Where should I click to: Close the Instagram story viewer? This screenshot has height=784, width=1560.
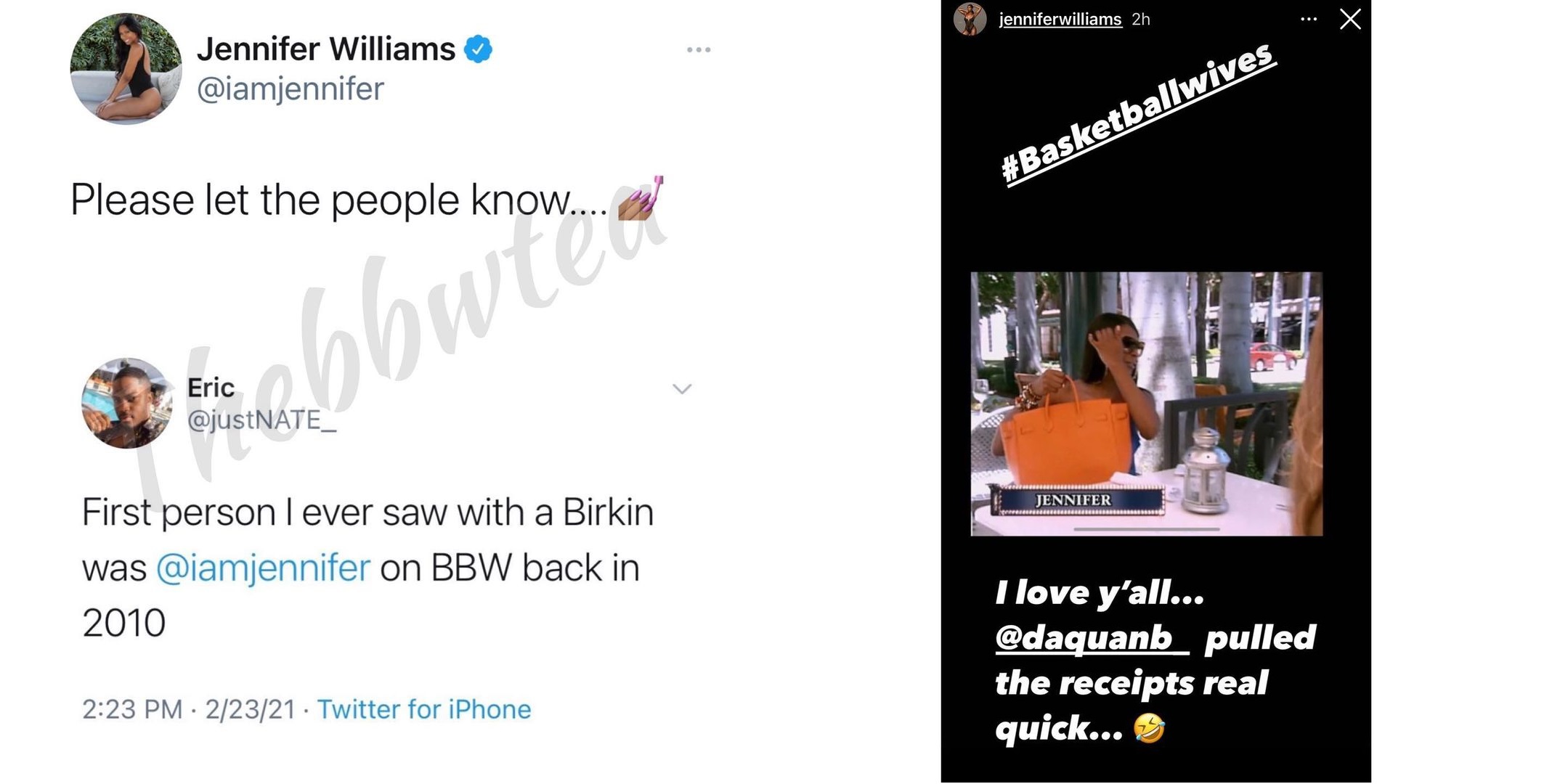click(1350, 19)
